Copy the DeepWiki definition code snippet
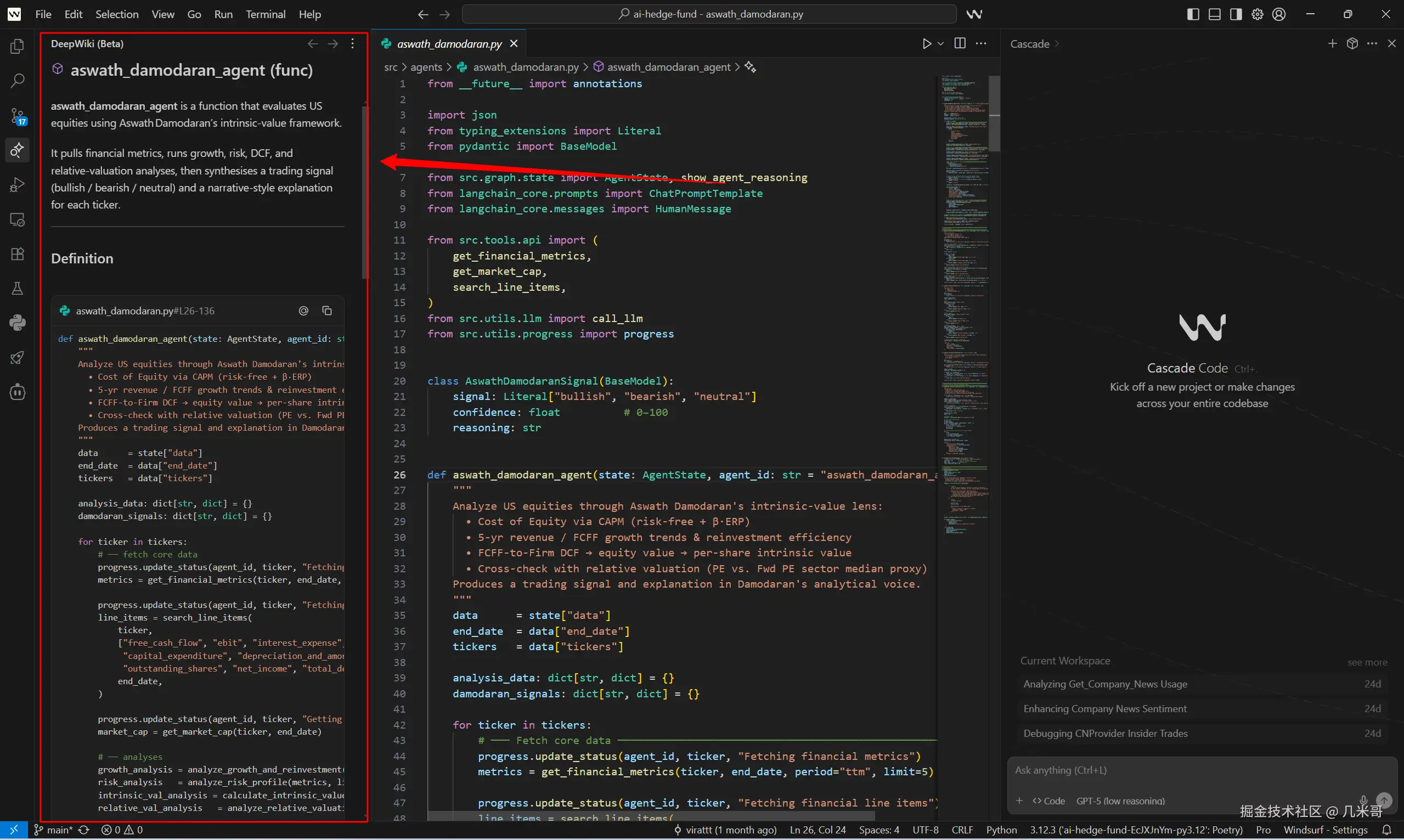The image size is (1404, 840). (326, 311)
